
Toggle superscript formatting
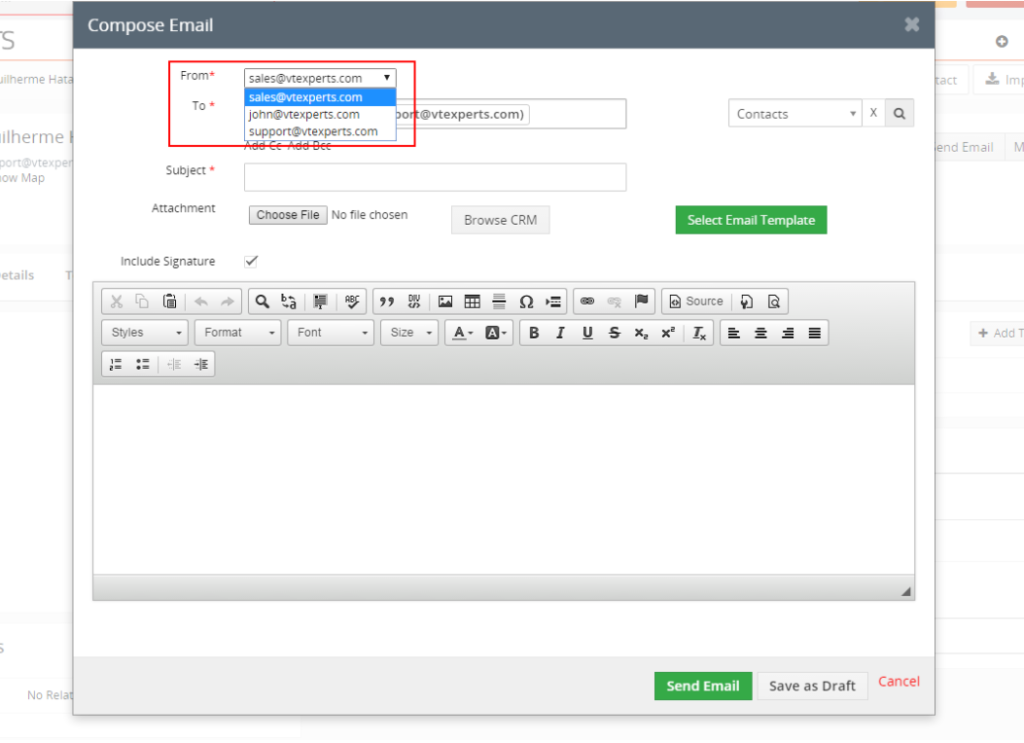point(668,333)
